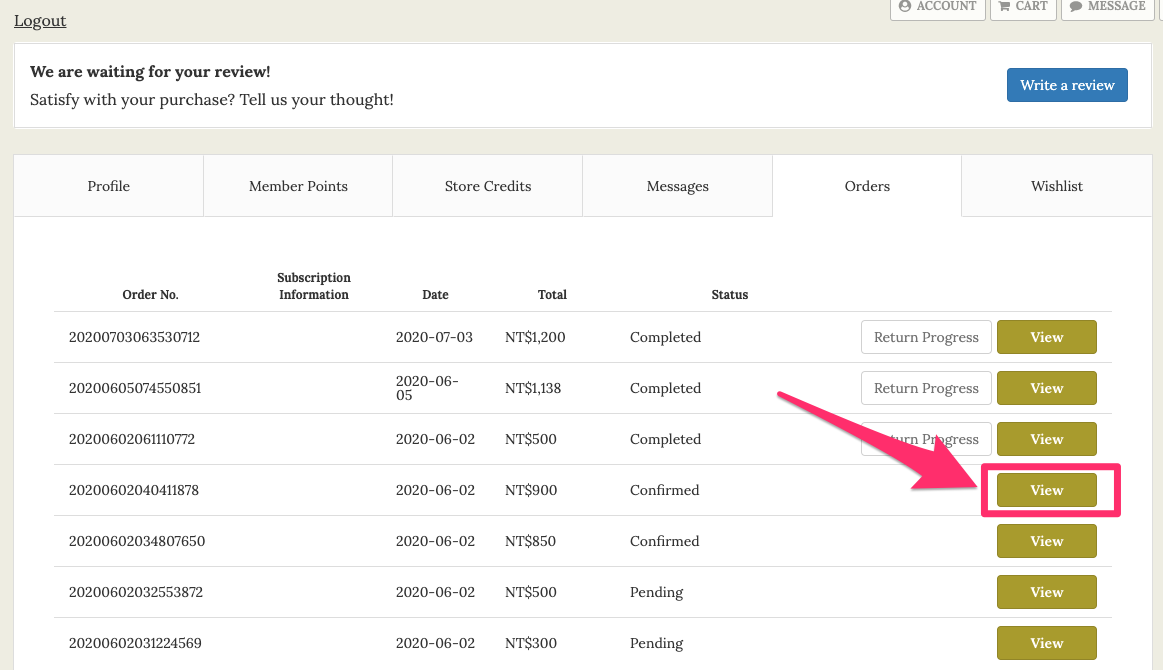The width and height of the screenshot is (1163, 670).
Task: Click the date 2020-07-03
Action: click(434, 337)
